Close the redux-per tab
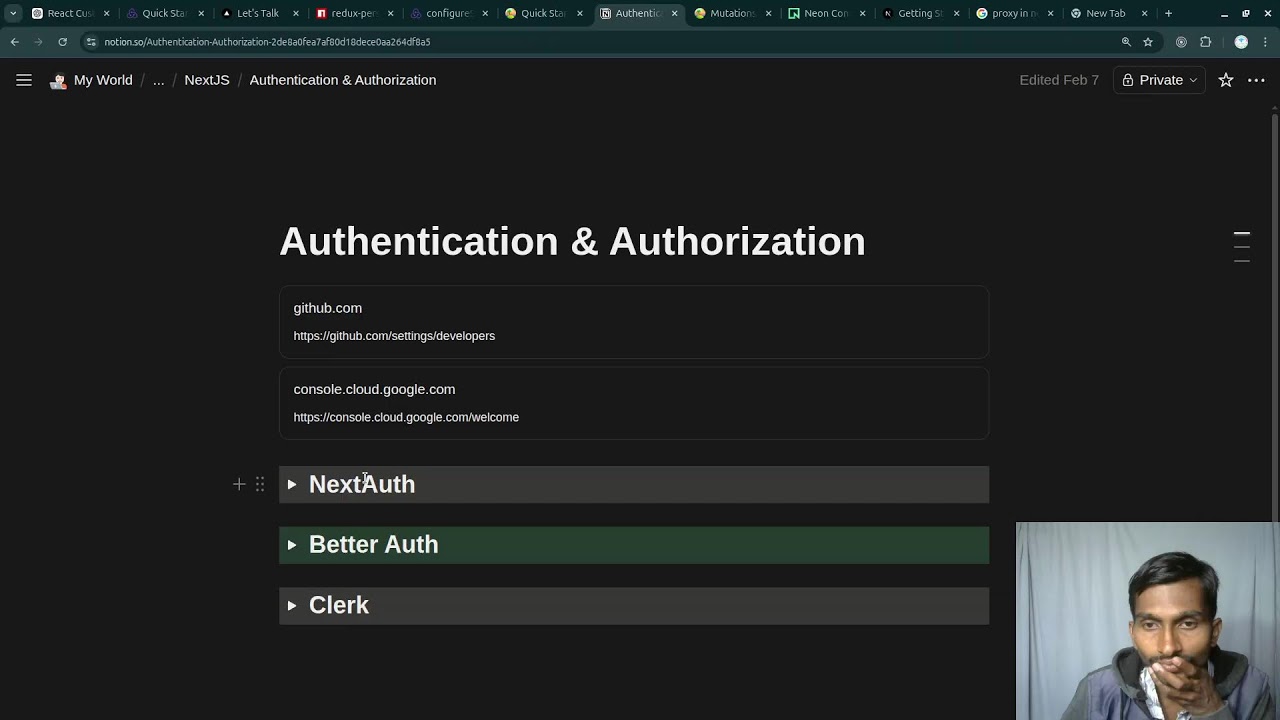The height and width of the screenshot is (720, 1280). coord(390,13)
